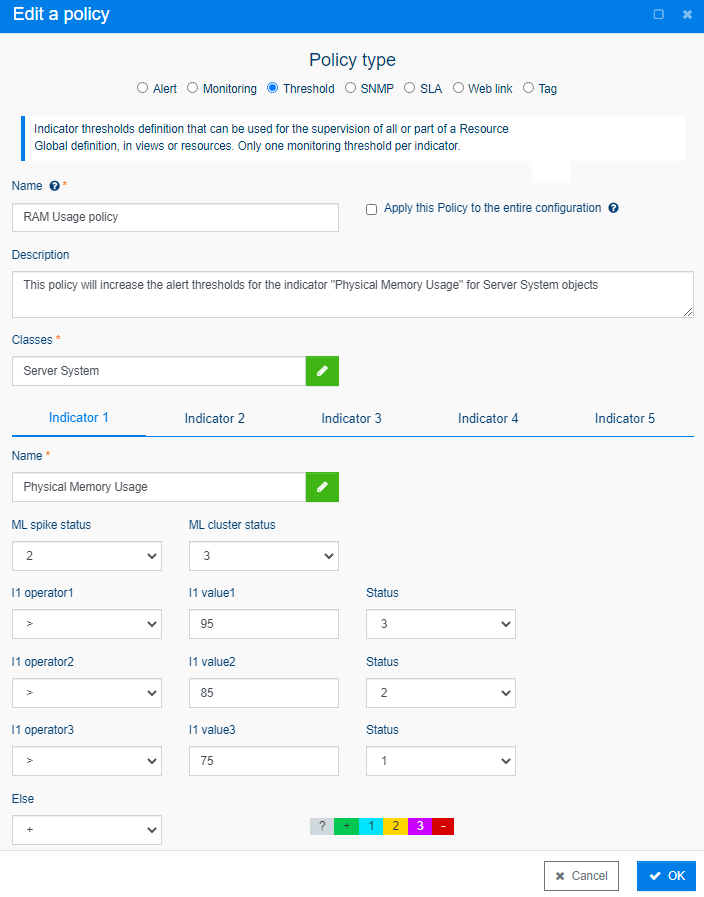
Task: Click into the I1 value1 field showing 95
Action: [264, 624]
